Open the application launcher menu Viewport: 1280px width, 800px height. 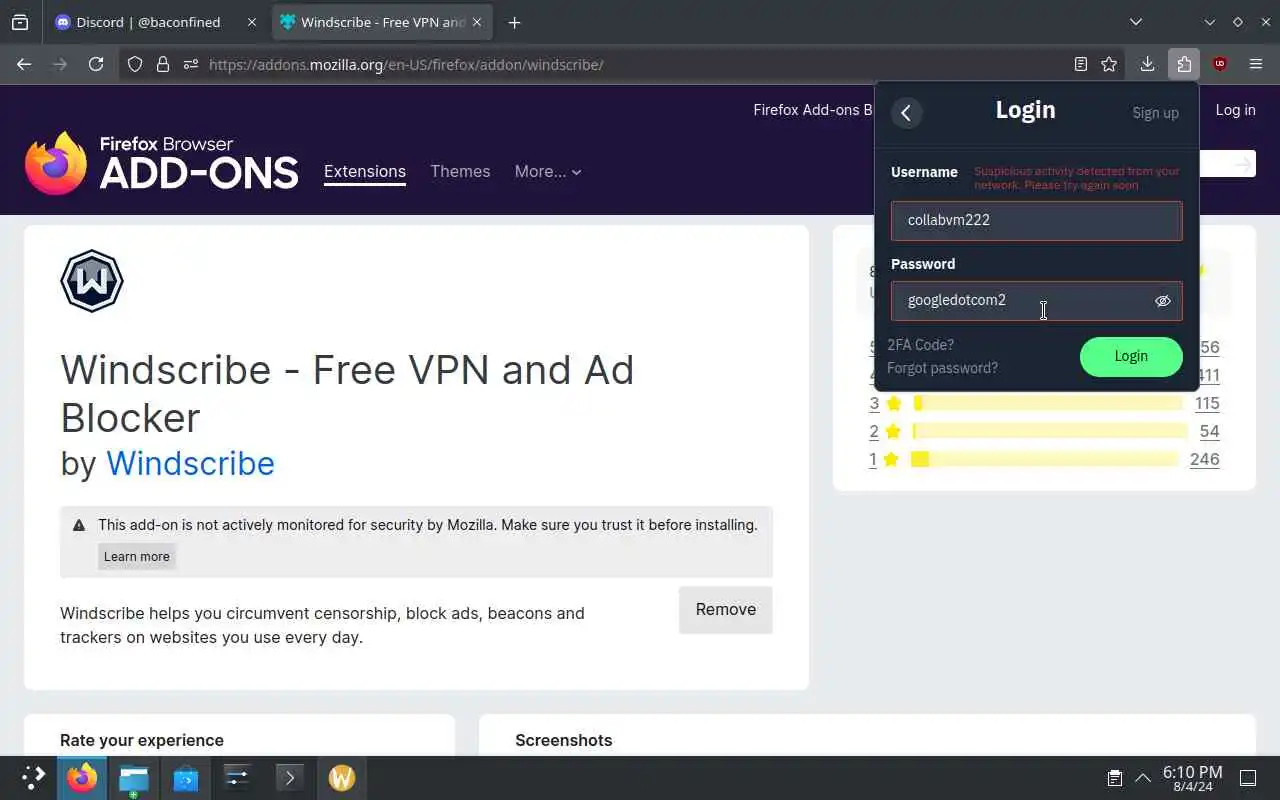[x=33, y=778]
